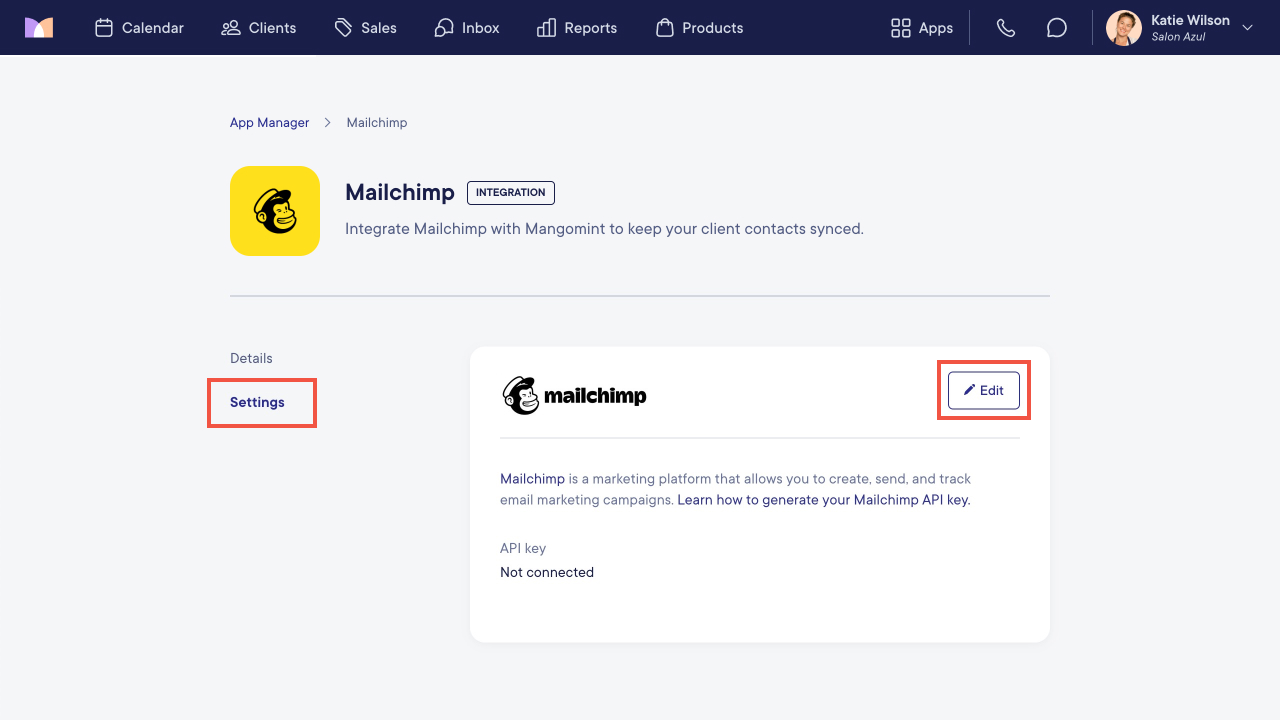Expand the account dropdown chevron
This screenshot has width=1280, height=720.
pyautogui.click(x=1247, y=28)
